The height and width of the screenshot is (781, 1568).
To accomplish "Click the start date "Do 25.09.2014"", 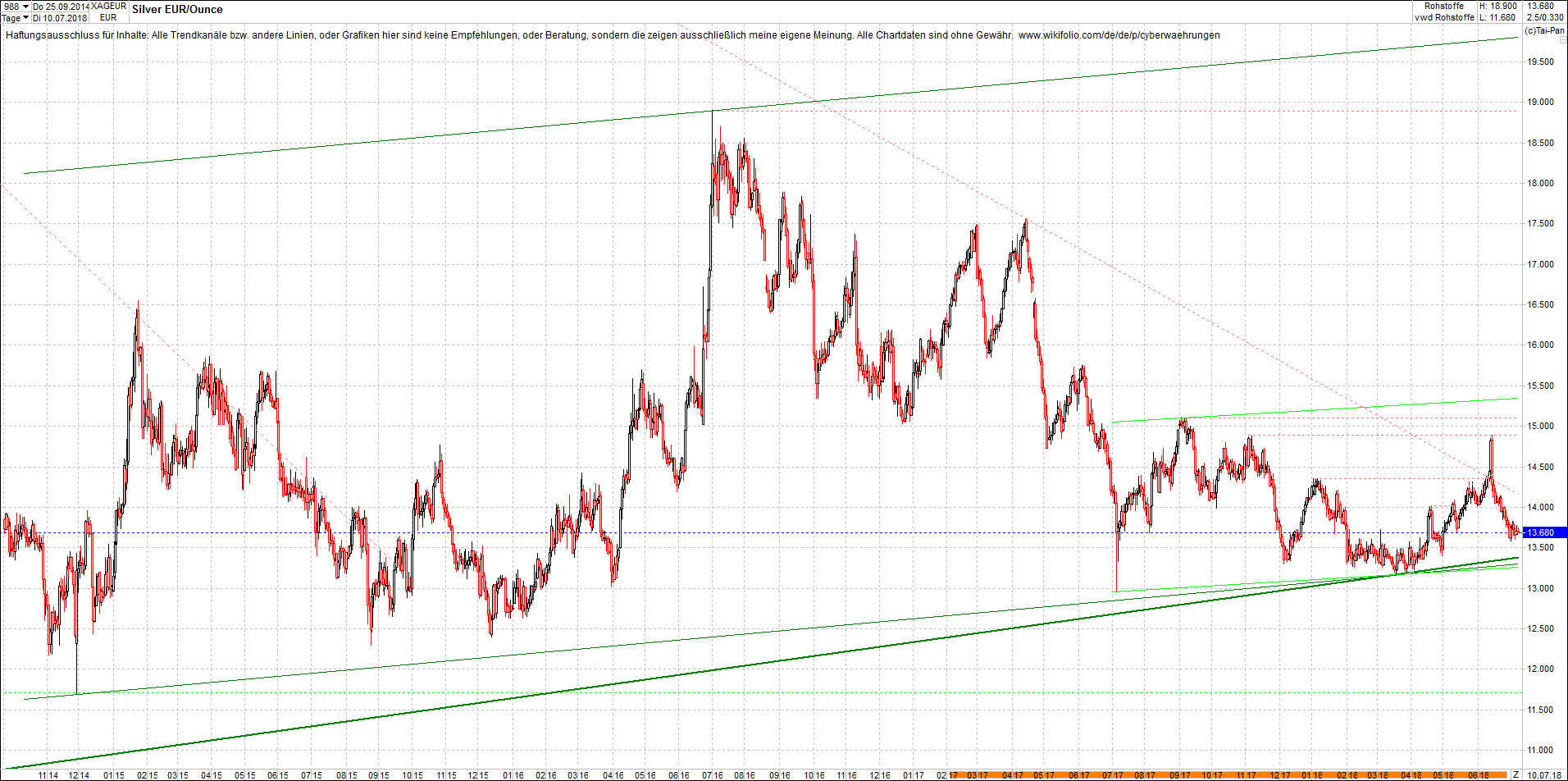I will 60,6.
